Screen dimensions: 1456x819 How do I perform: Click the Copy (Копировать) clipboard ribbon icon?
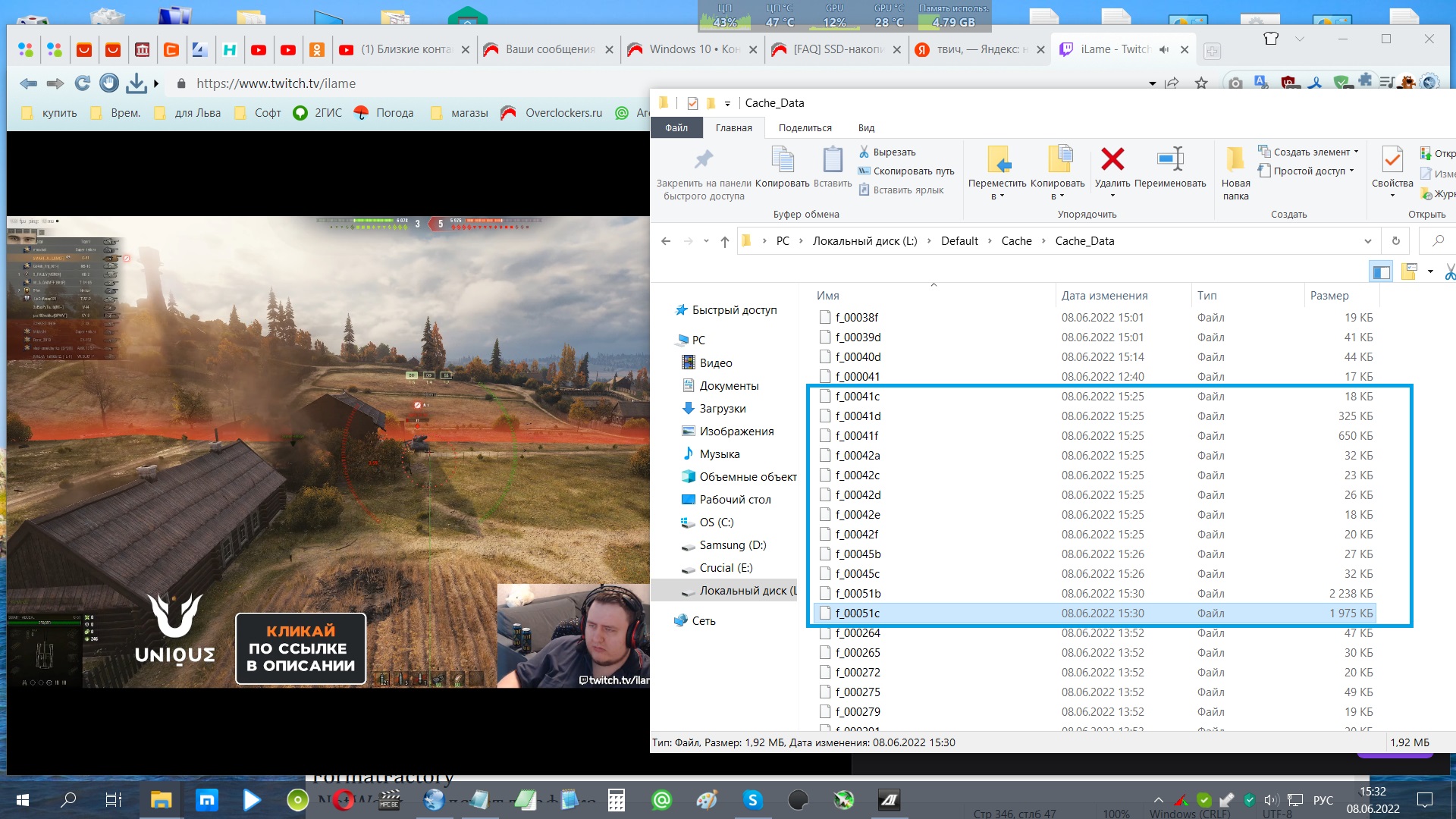point(782,160)
